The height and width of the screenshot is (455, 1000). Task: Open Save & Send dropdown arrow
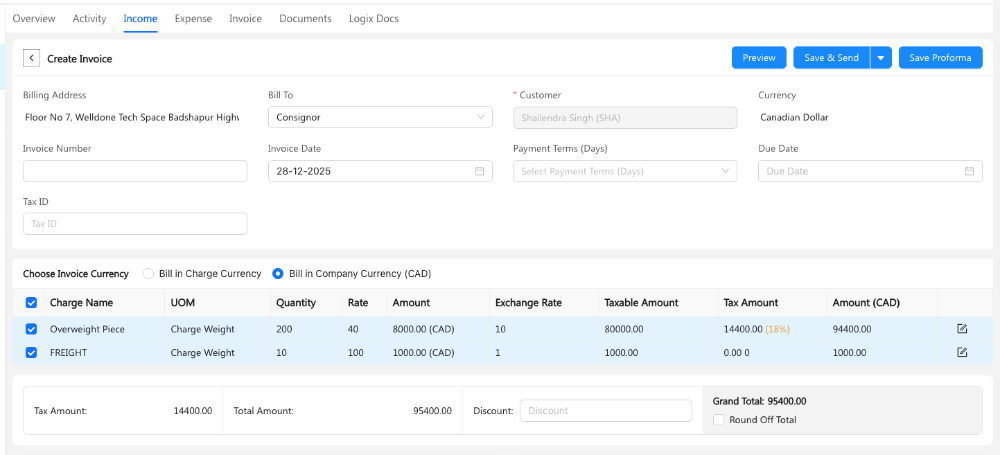(x=881, y=58)
